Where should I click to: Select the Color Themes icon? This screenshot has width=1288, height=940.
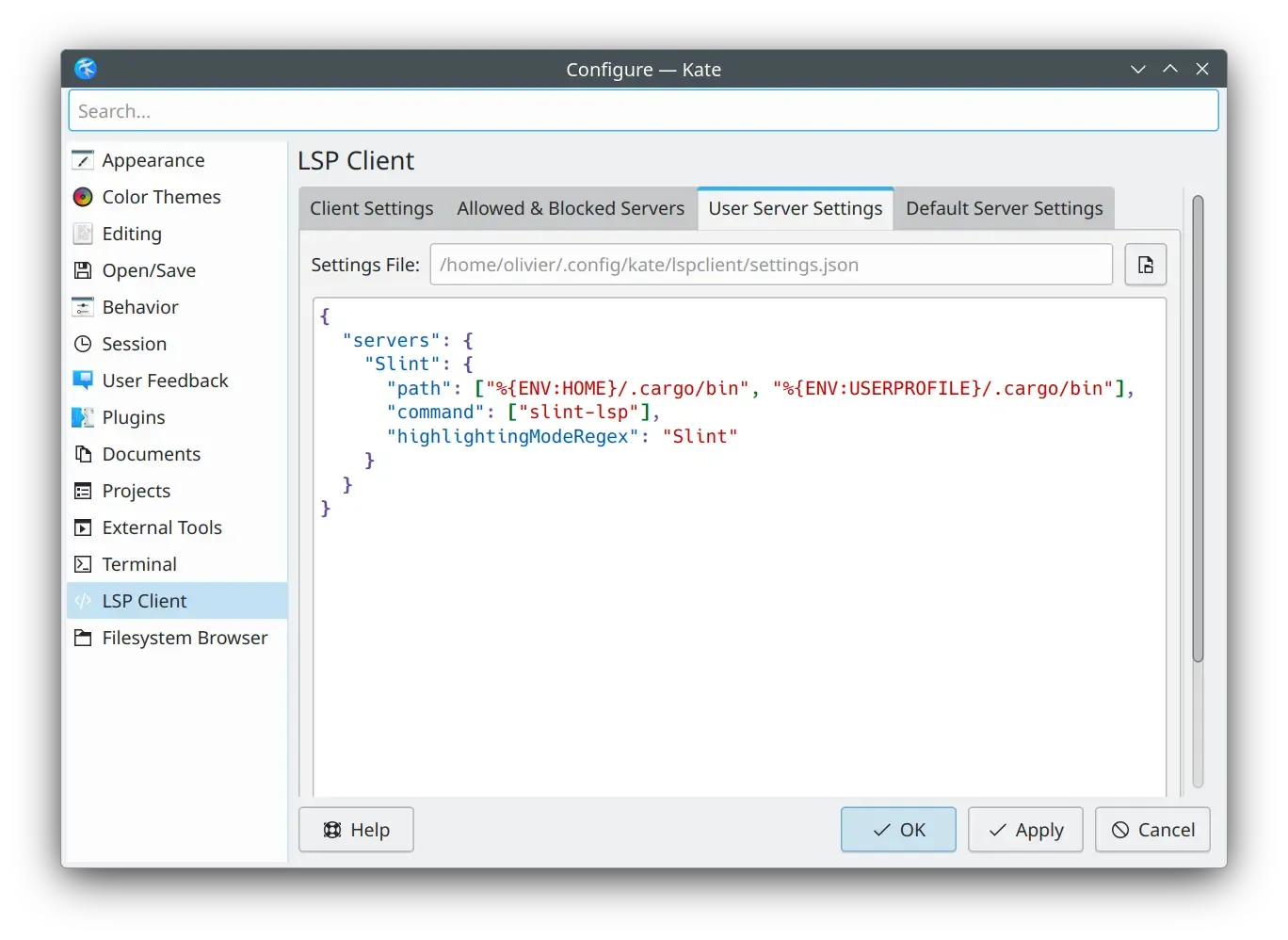[x=83, y=197]
